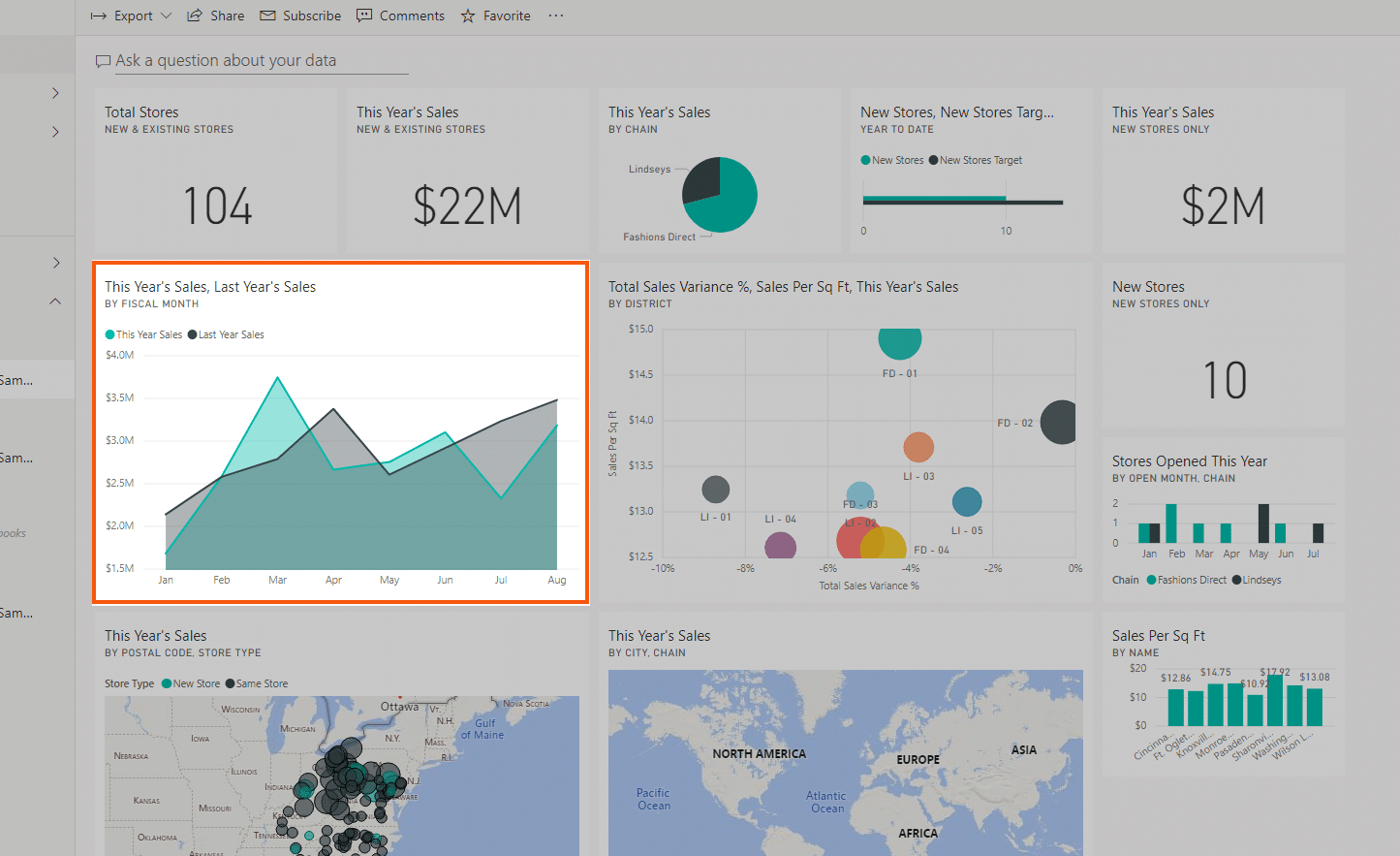Click the speech-bubble icon beside Ask a question

point(103,60)
